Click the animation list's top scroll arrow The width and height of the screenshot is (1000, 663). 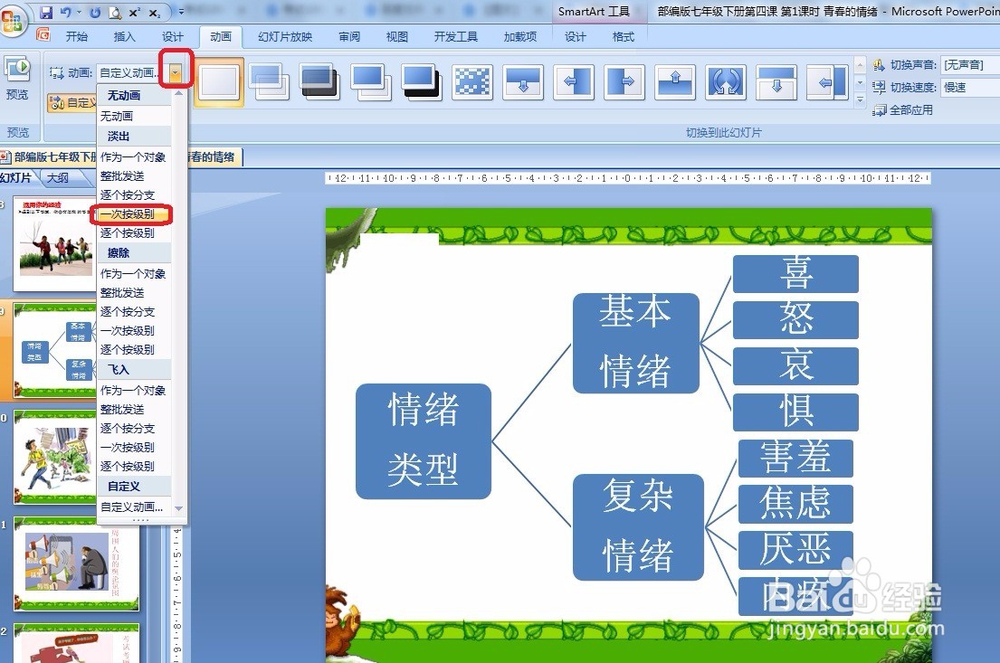(x=179, y=94)
